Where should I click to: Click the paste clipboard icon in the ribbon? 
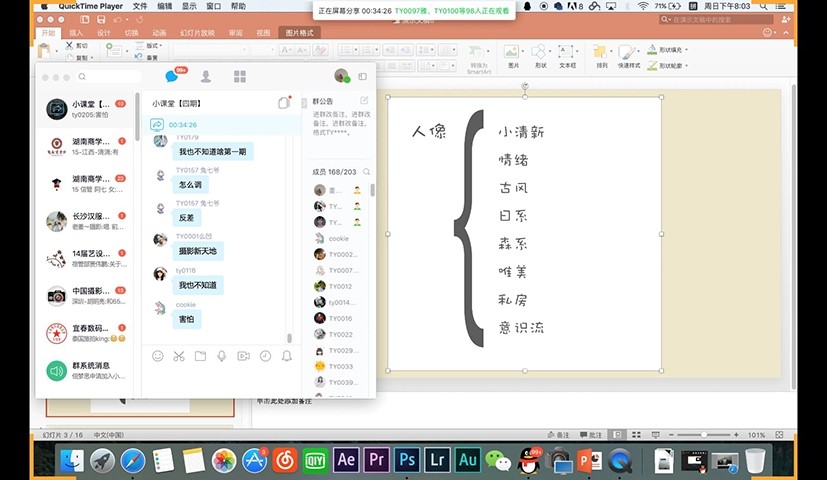[x=45, y=51]
